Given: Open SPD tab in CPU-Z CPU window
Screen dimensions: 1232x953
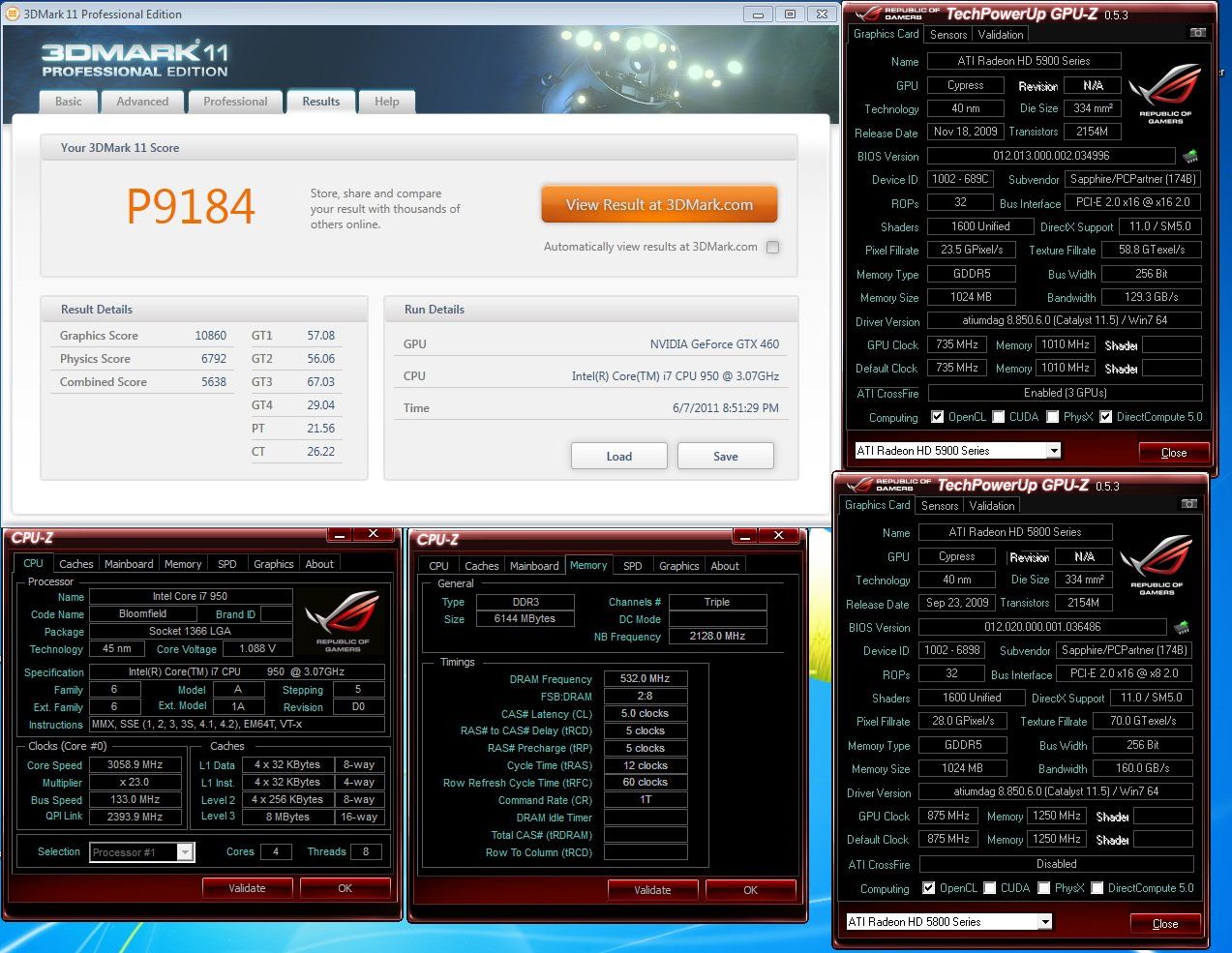Looking at the screenshot, I should (227, 564).
